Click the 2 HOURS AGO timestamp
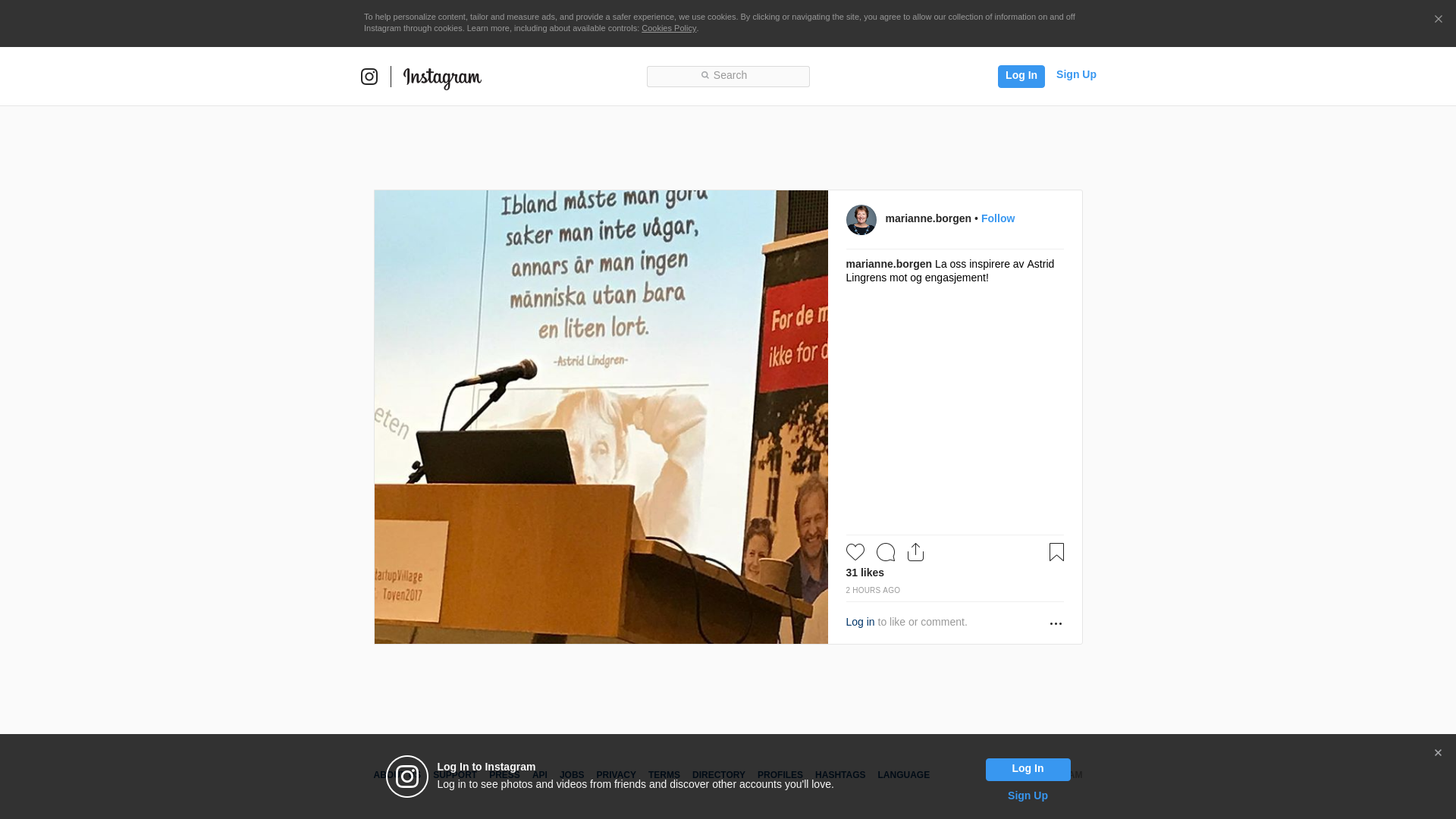Viewport: 1456px width, 819px height. pyautogui.click(x=873, y=590)
